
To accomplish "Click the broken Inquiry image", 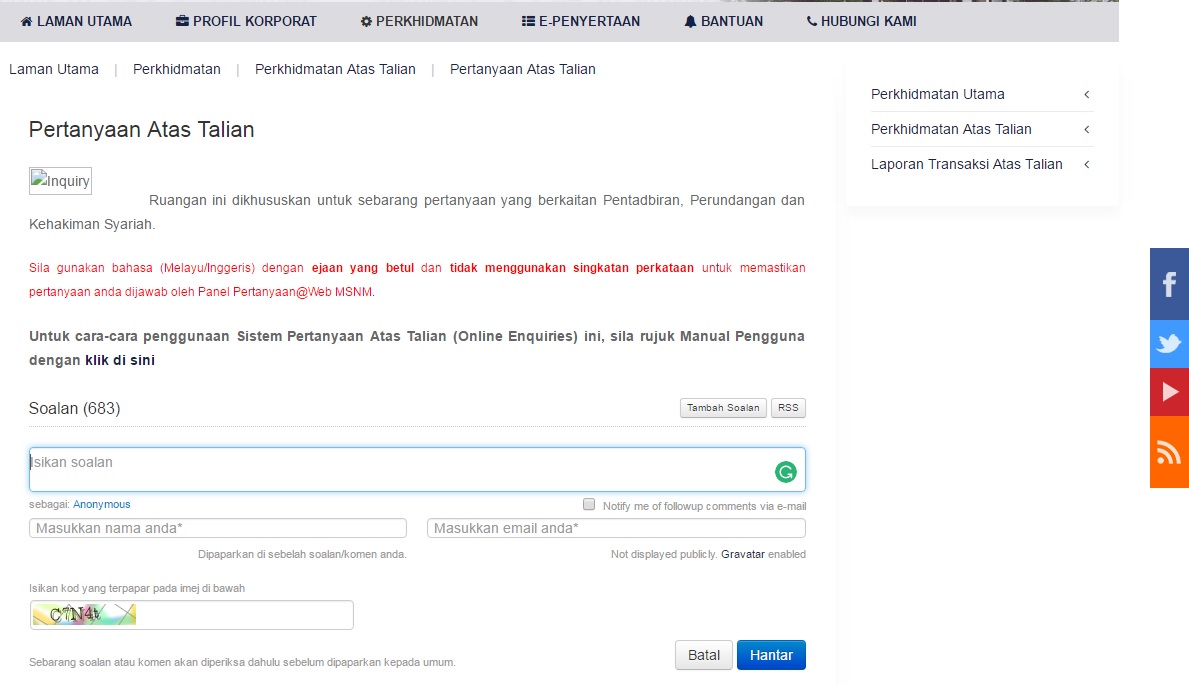I will [x=61, y=181].
